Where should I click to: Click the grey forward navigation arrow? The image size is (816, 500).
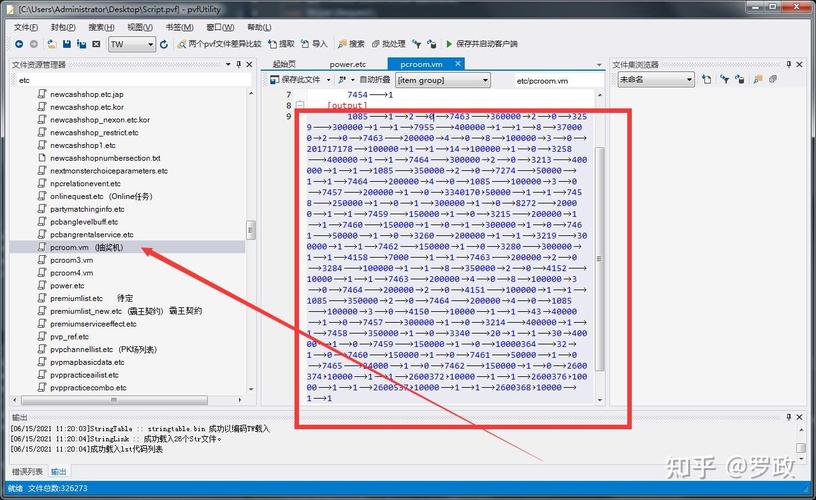(x=34, y=44)
